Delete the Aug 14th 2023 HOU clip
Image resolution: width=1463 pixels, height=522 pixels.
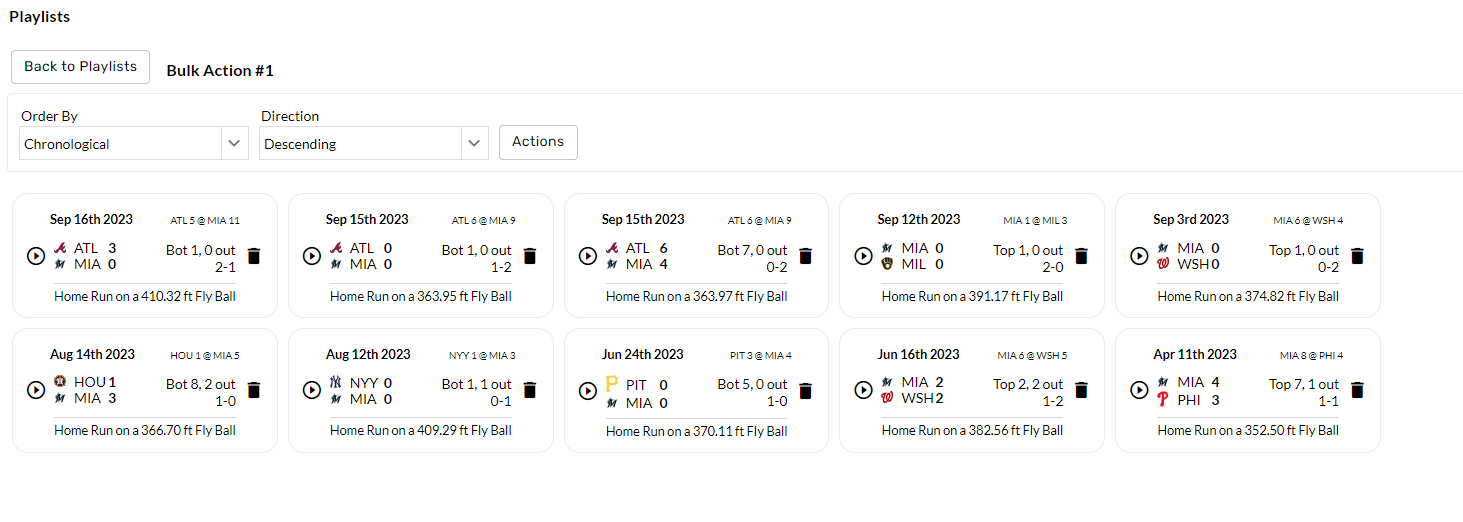254,390
